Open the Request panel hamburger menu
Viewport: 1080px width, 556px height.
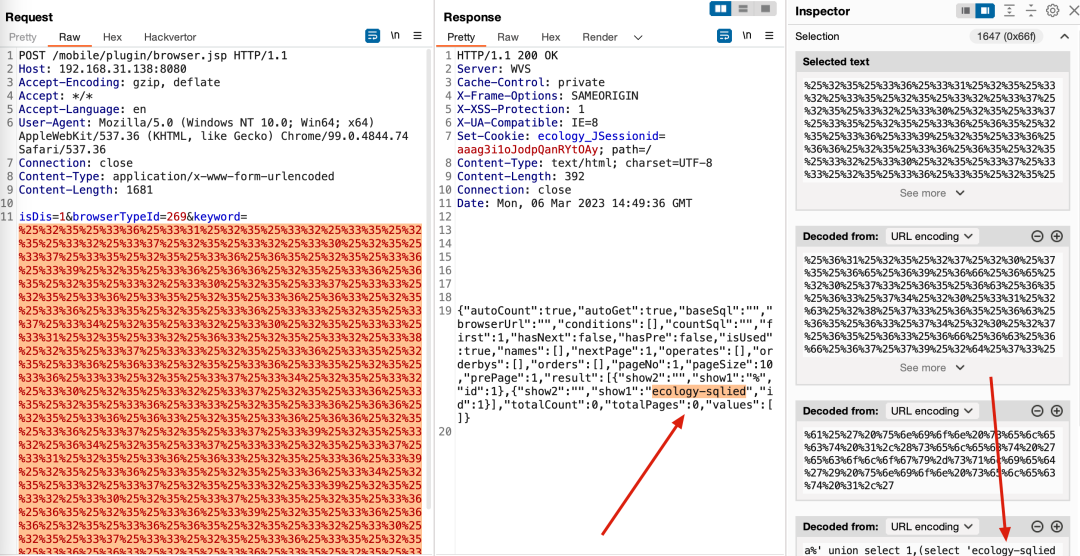(x=417, y=37)
